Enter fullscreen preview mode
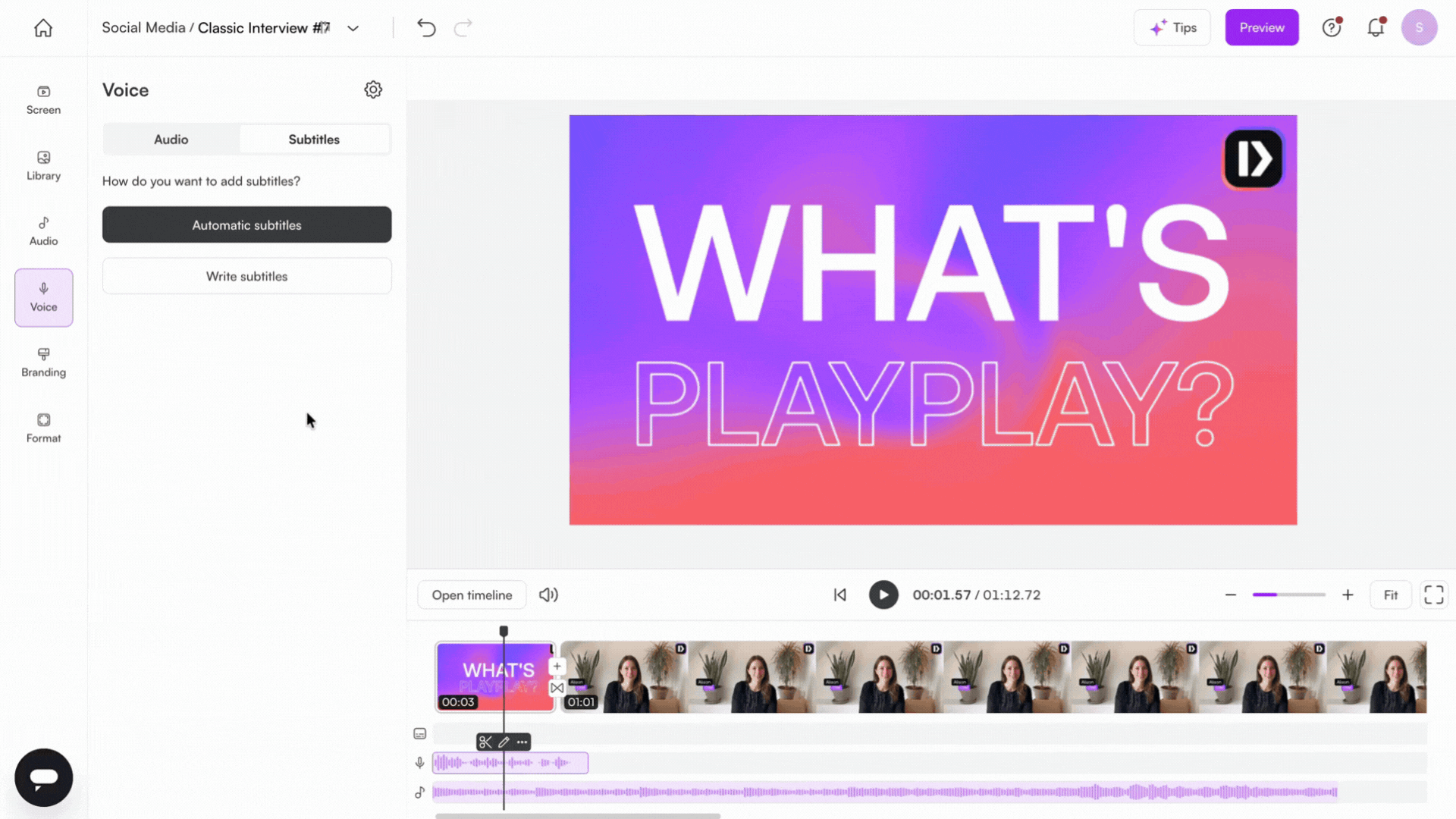 (x=1433, y=595)
